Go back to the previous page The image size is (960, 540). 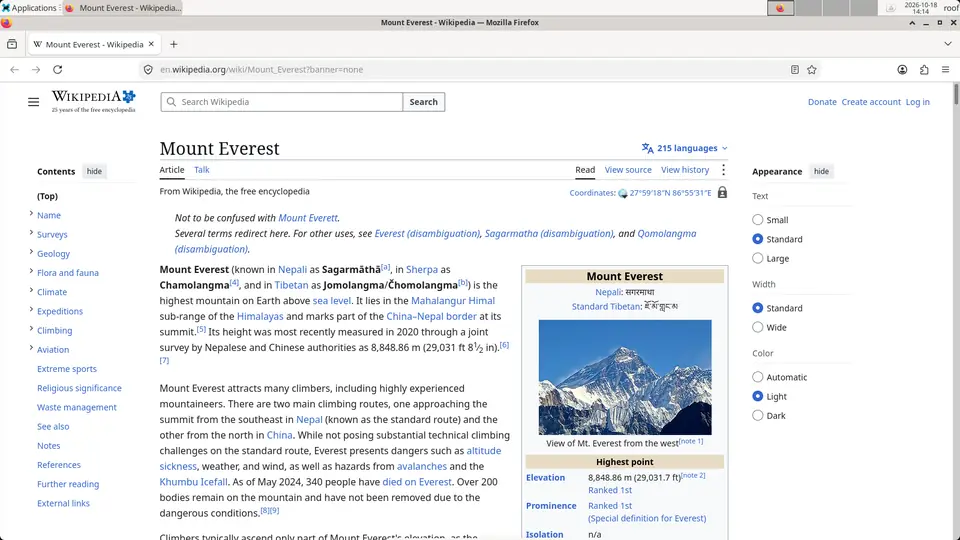(x=15, y=70)
